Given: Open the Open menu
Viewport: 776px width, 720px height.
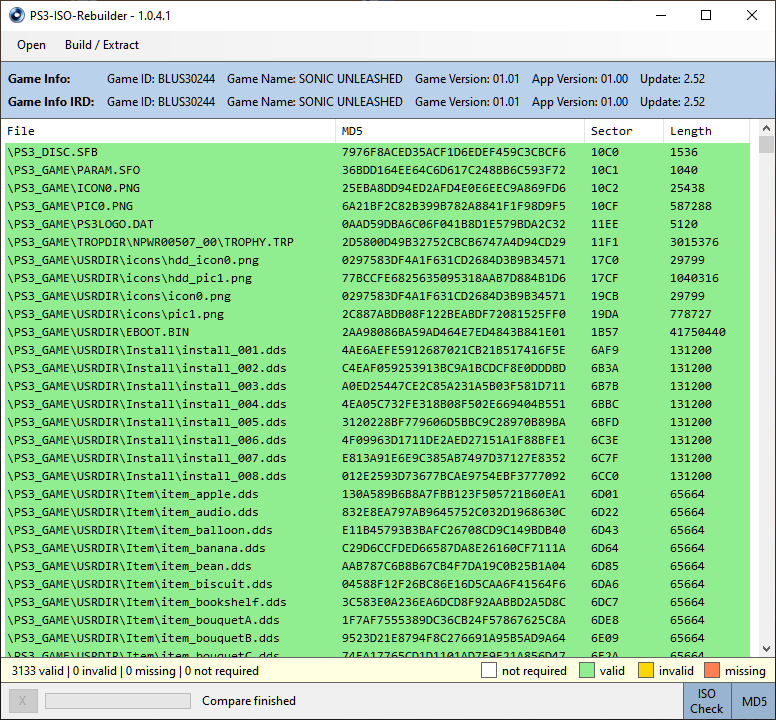Looking at the screenshot, I should coord(31,45).
